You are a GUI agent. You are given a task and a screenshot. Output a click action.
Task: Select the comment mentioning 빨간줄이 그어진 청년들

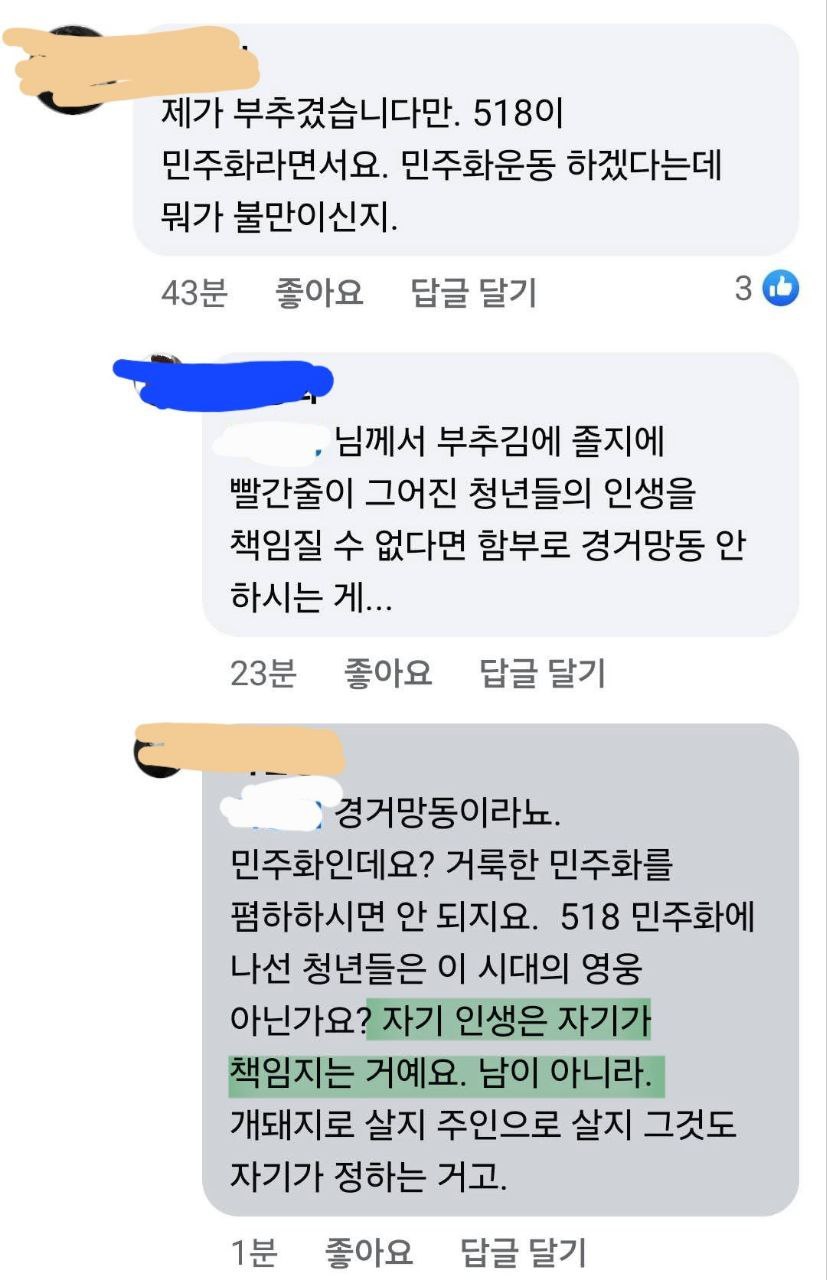[x=501, y=494]
